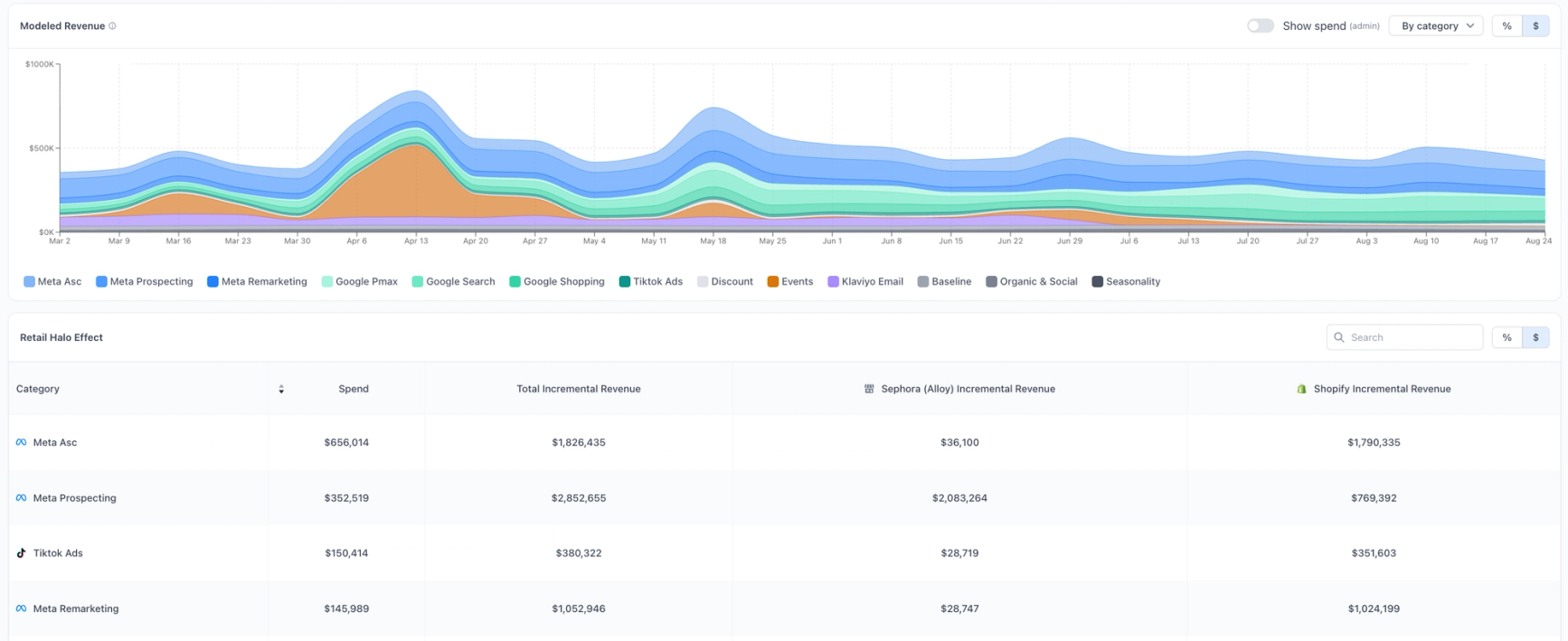Click total revenue value $380,322
The height and width of the screenshot is (641, 1568).
point(579,553)
